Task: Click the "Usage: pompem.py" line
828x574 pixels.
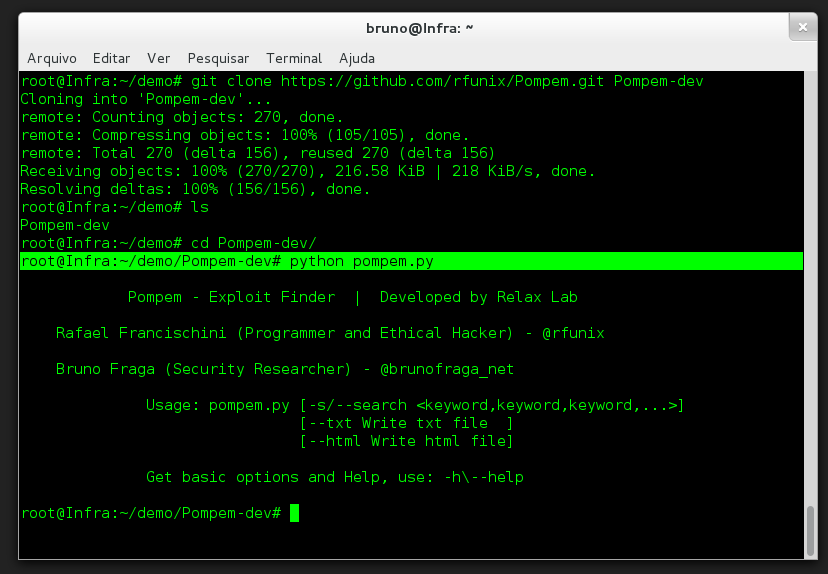Action: pos(415,405)
